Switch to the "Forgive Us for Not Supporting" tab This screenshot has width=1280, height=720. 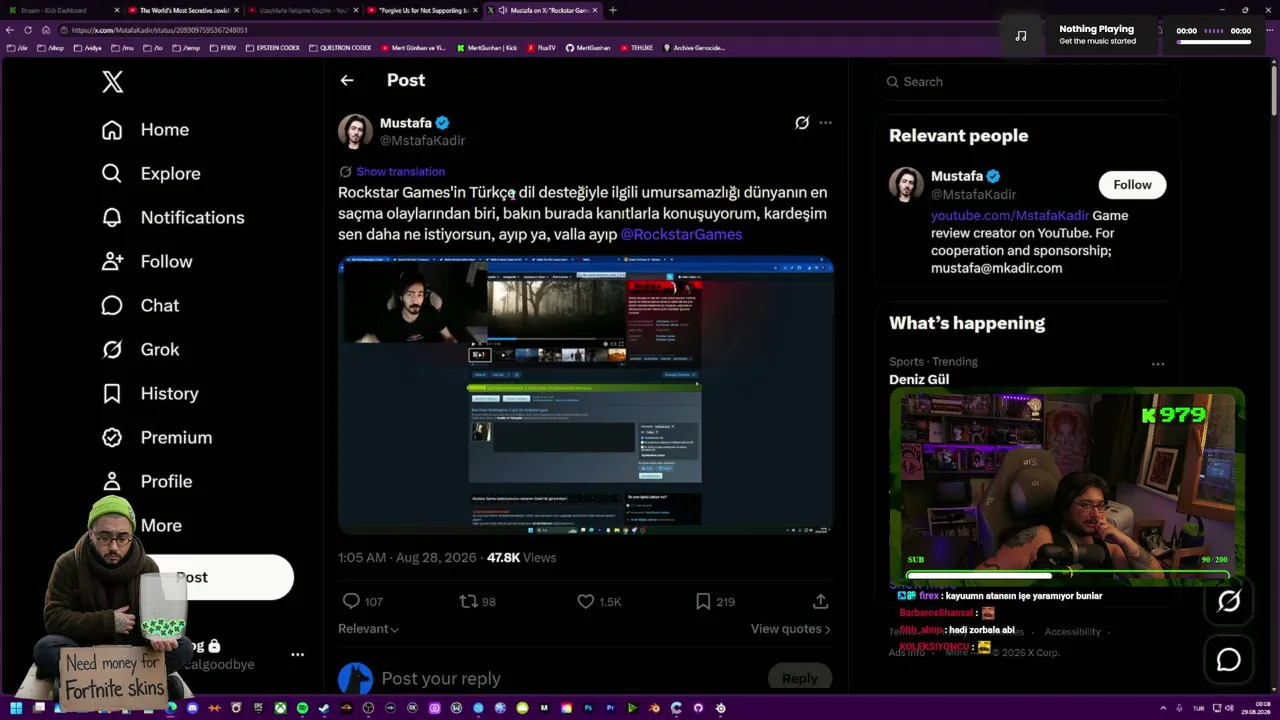click(x=420, y=10)
